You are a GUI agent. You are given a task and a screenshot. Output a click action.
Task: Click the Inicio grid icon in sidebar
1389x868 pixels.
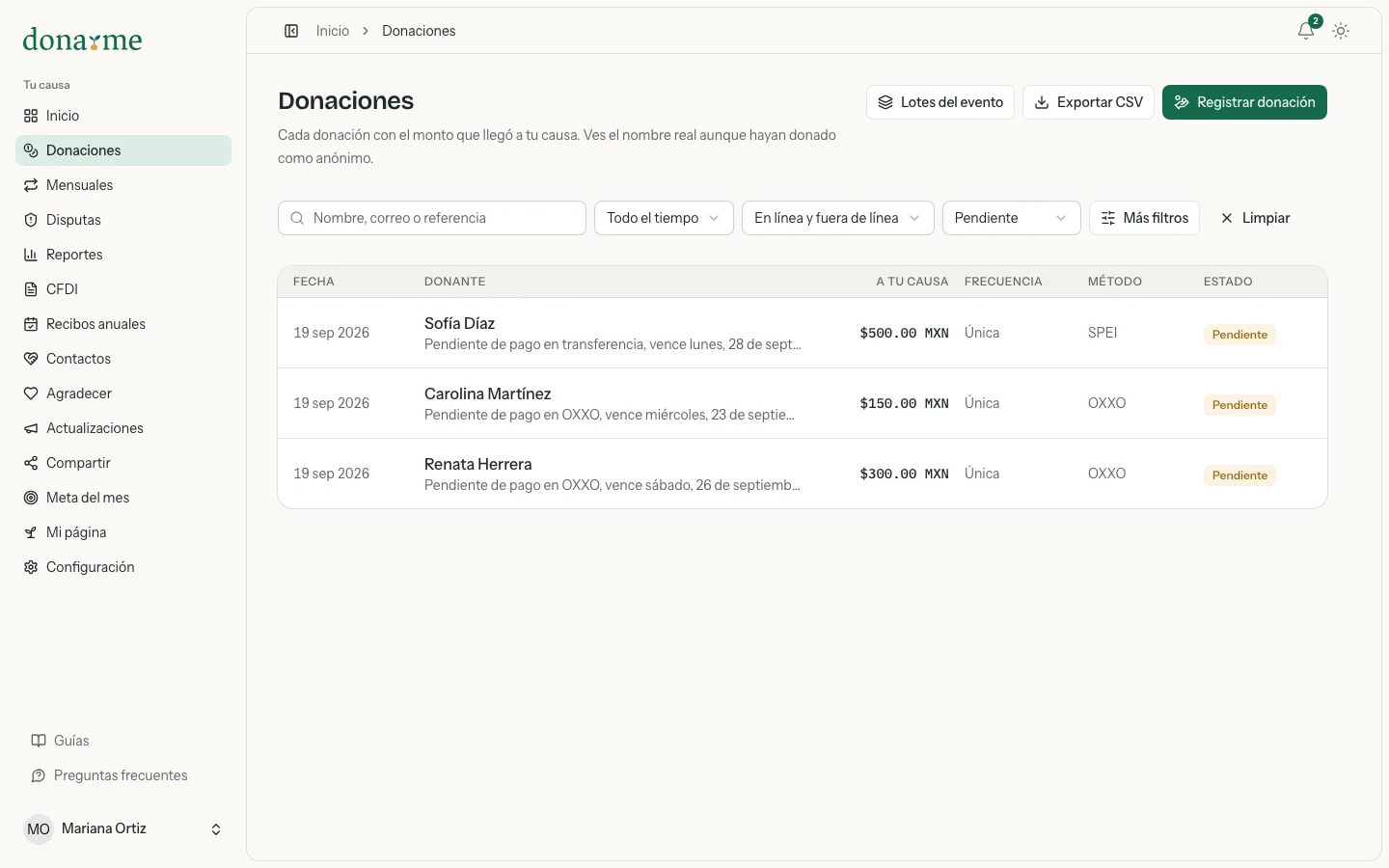pyautogui.click(x=31, y=116)
